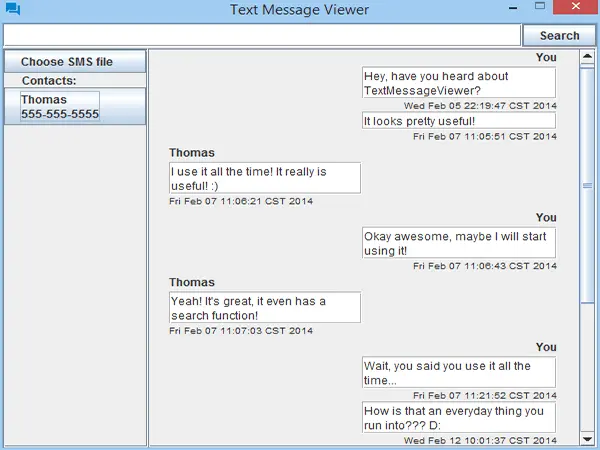
Task: Click the scrollbar up arrow
Action: [x=587, y=58]
